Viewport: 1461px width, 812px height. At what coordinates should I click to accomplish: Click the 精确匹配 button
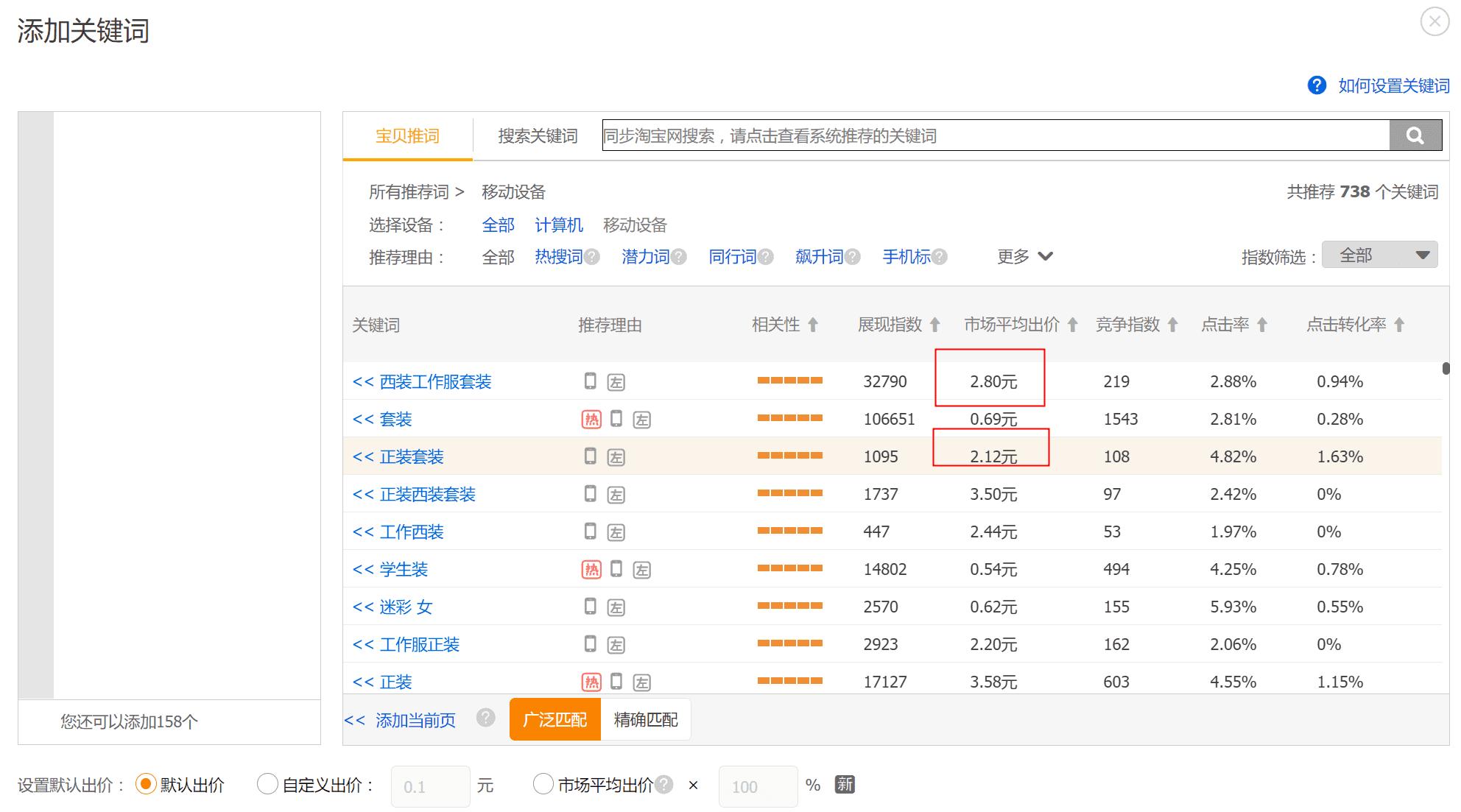[644, 719]
